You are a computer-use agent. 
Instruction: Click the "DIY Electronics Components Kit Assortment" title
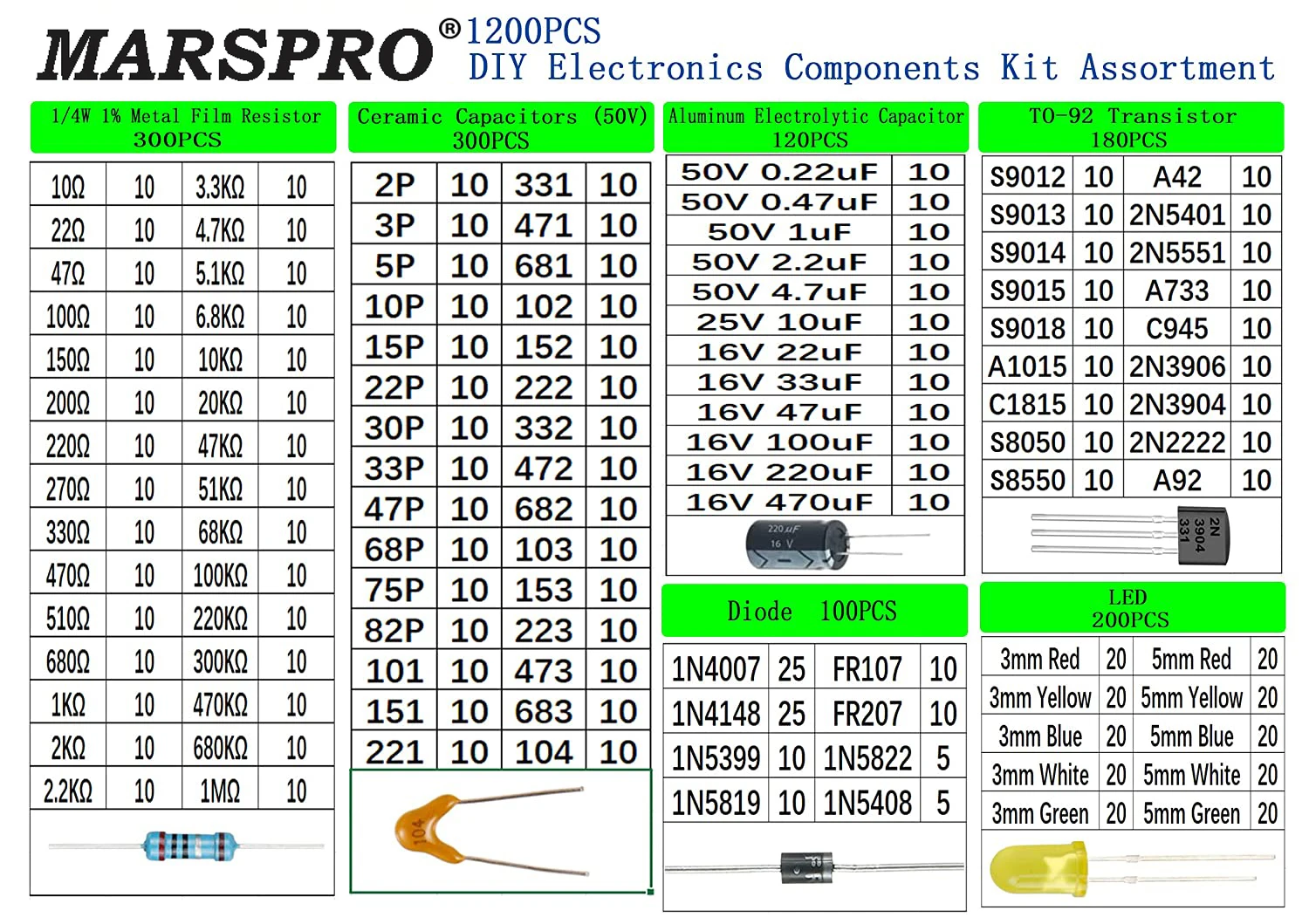pyautogui.click(x=872, y=68)
